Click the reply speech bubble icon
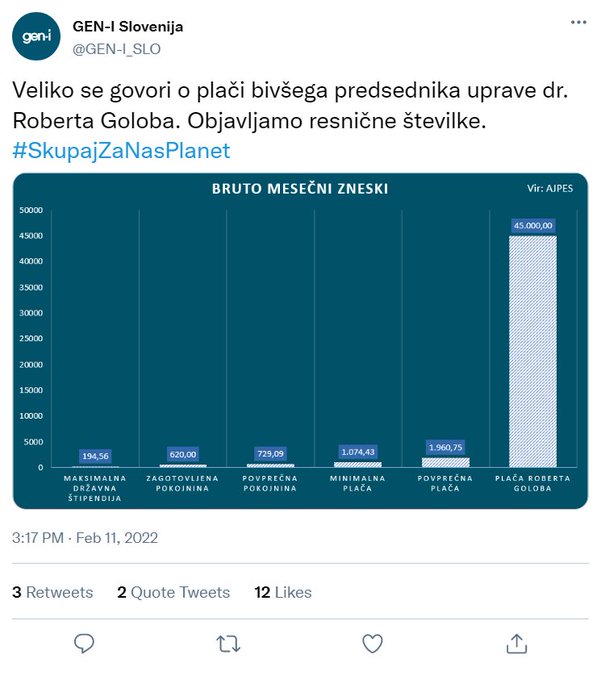The image size is (601, 680). (84, 643)
